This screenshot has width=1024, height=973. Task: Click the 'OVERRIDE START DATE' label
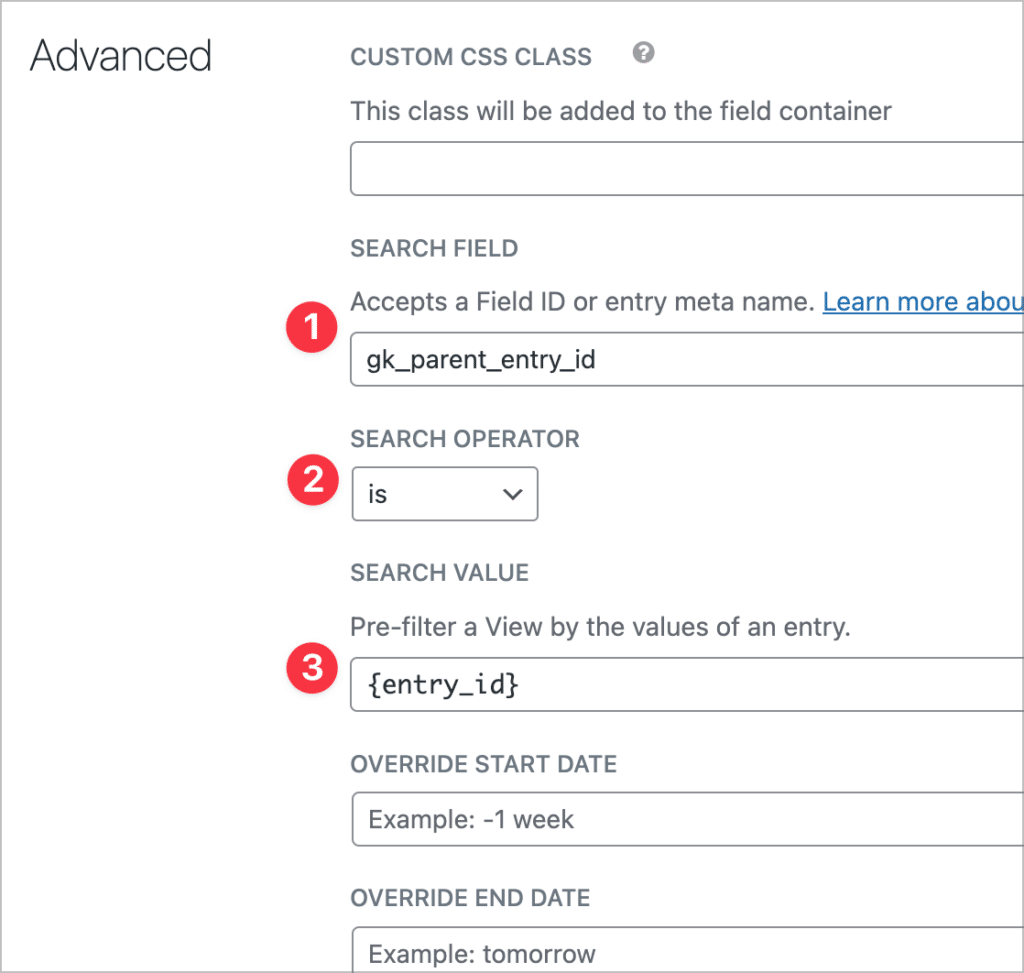484,764
